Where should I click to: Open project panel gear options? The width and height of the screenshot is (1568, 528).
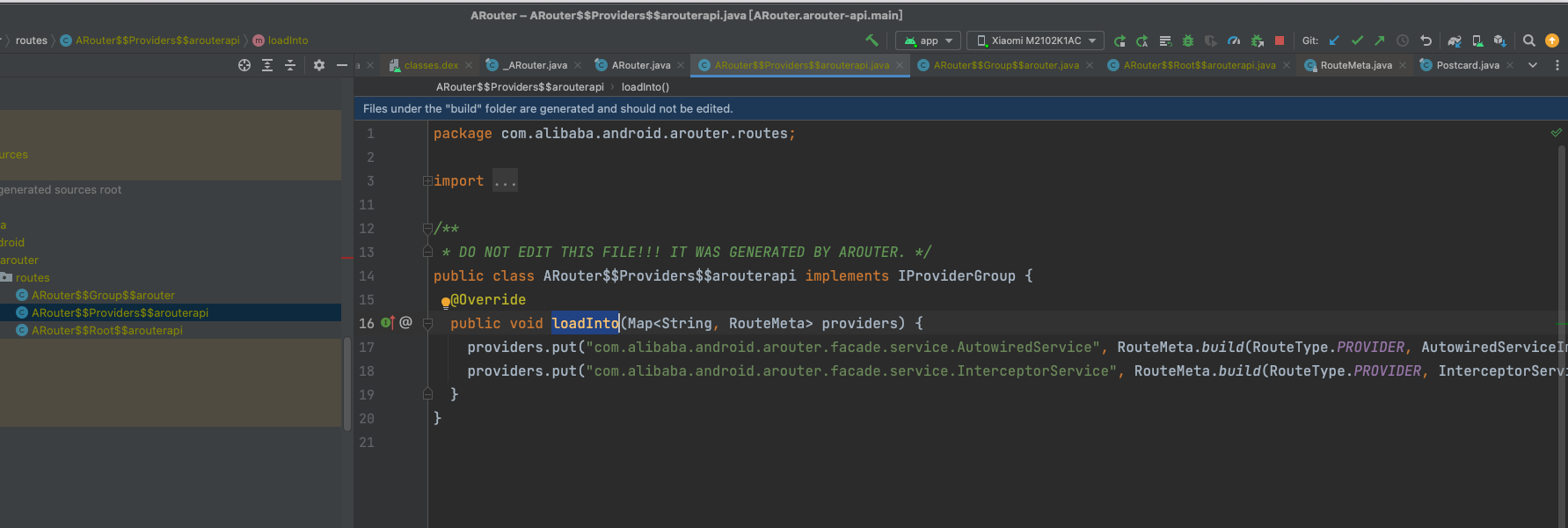click(x=319, y=65)
